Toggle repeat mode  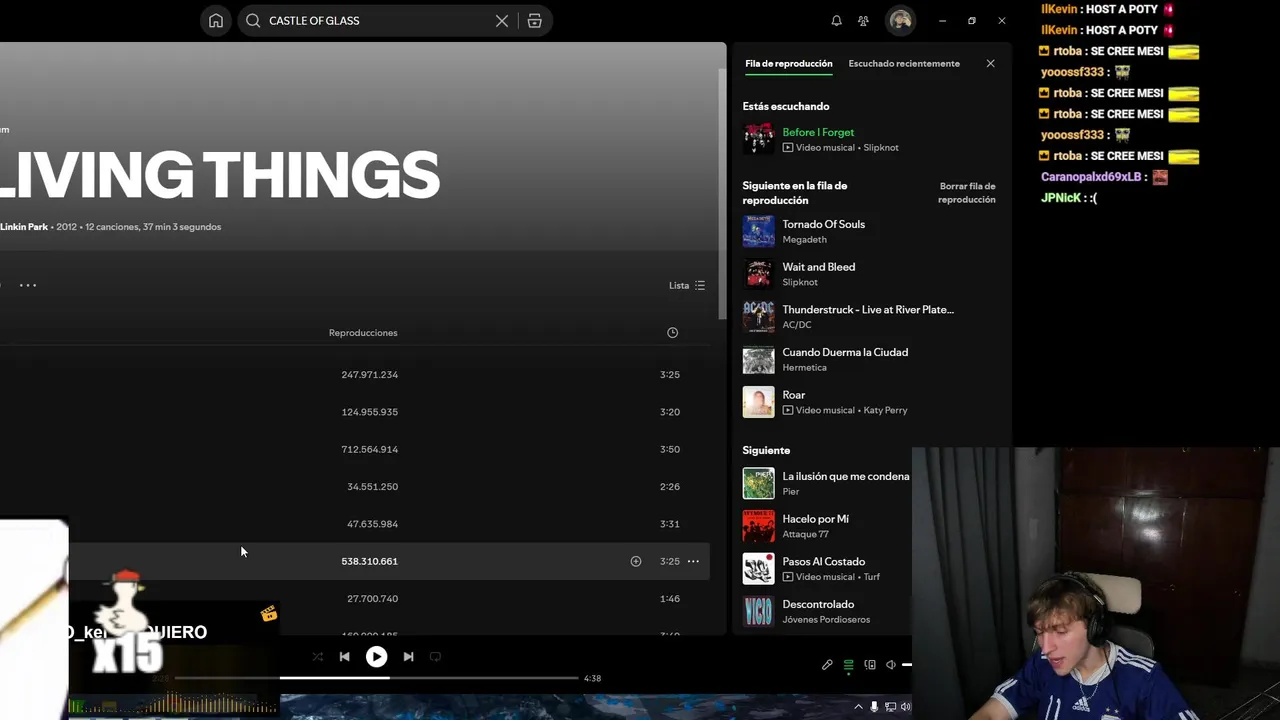pos(435,657)
